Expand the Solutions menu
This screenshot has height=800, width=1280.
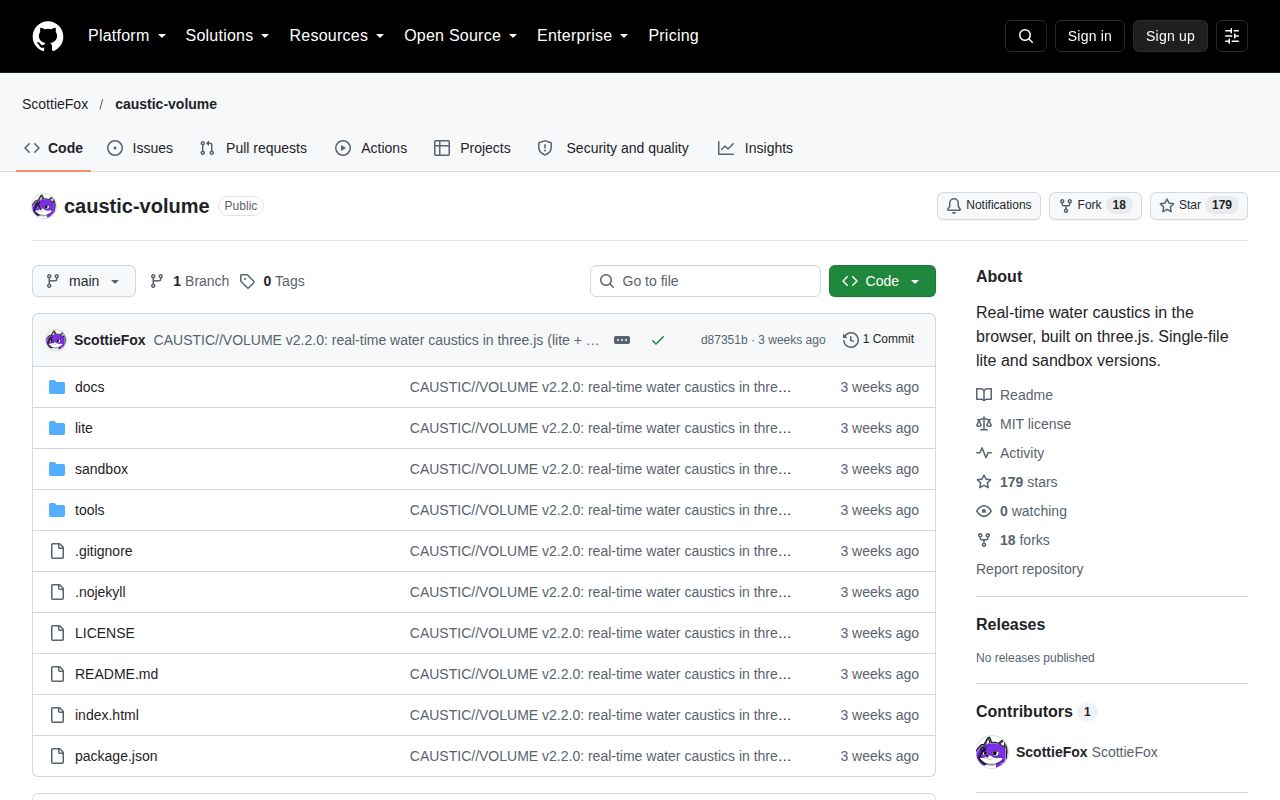pyautogui.click(x=228, y=36)
